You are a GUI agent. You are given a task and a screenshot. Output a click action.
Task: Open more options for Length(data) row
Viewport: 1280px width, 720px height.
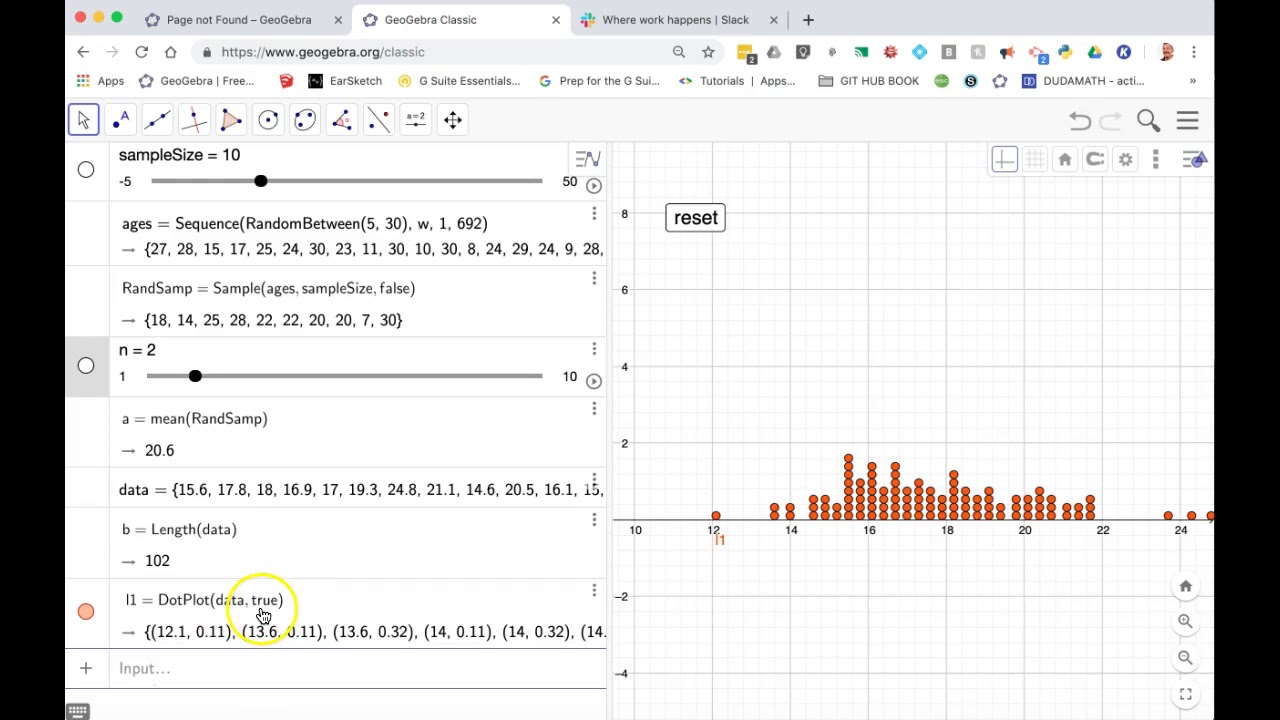[594, 520]
